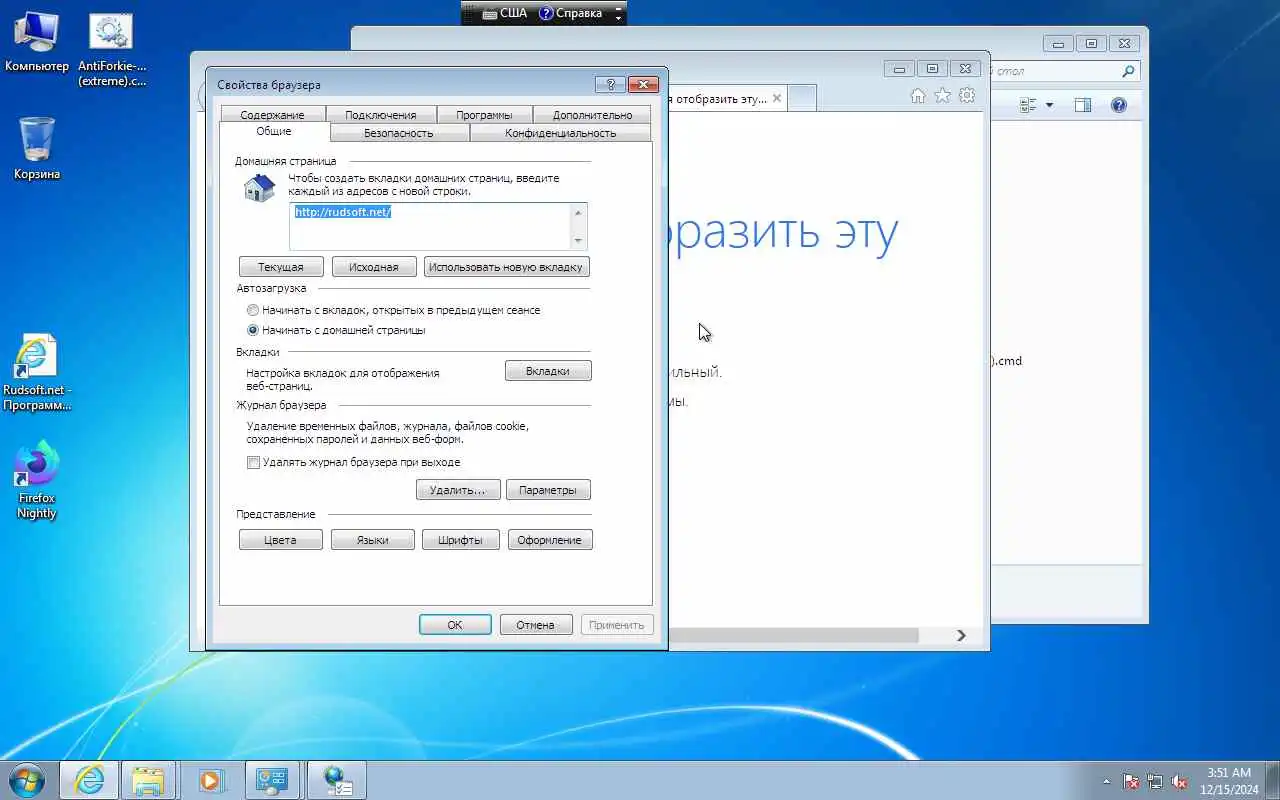Image resolution: width=1280 pixels, height=800 pixels.
Task: Open the language bar options arrow
Action: coord(619,18)
